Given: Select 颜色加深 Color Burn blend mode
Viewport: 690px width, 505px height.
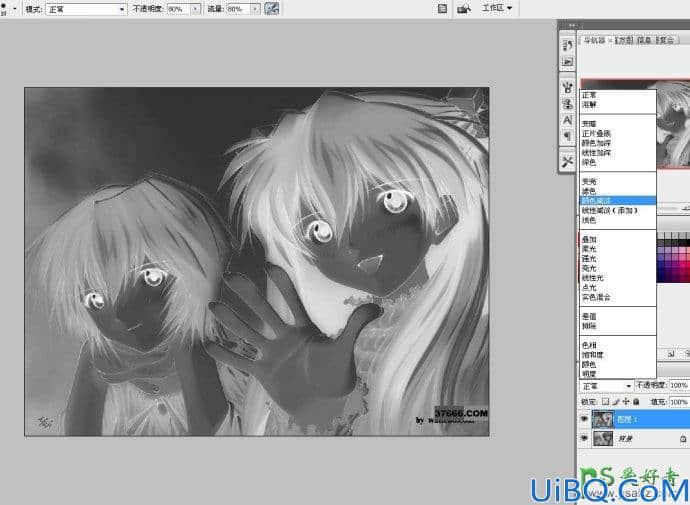Looking at the screenshot, I should click(x=618, y=143).
